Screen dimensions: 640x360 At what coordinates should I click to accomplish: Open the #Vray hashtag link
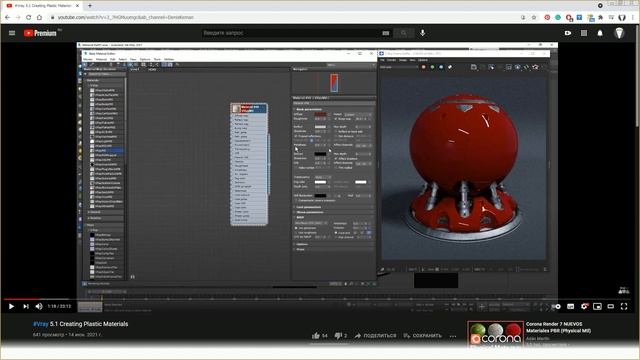tap(40, 324)
